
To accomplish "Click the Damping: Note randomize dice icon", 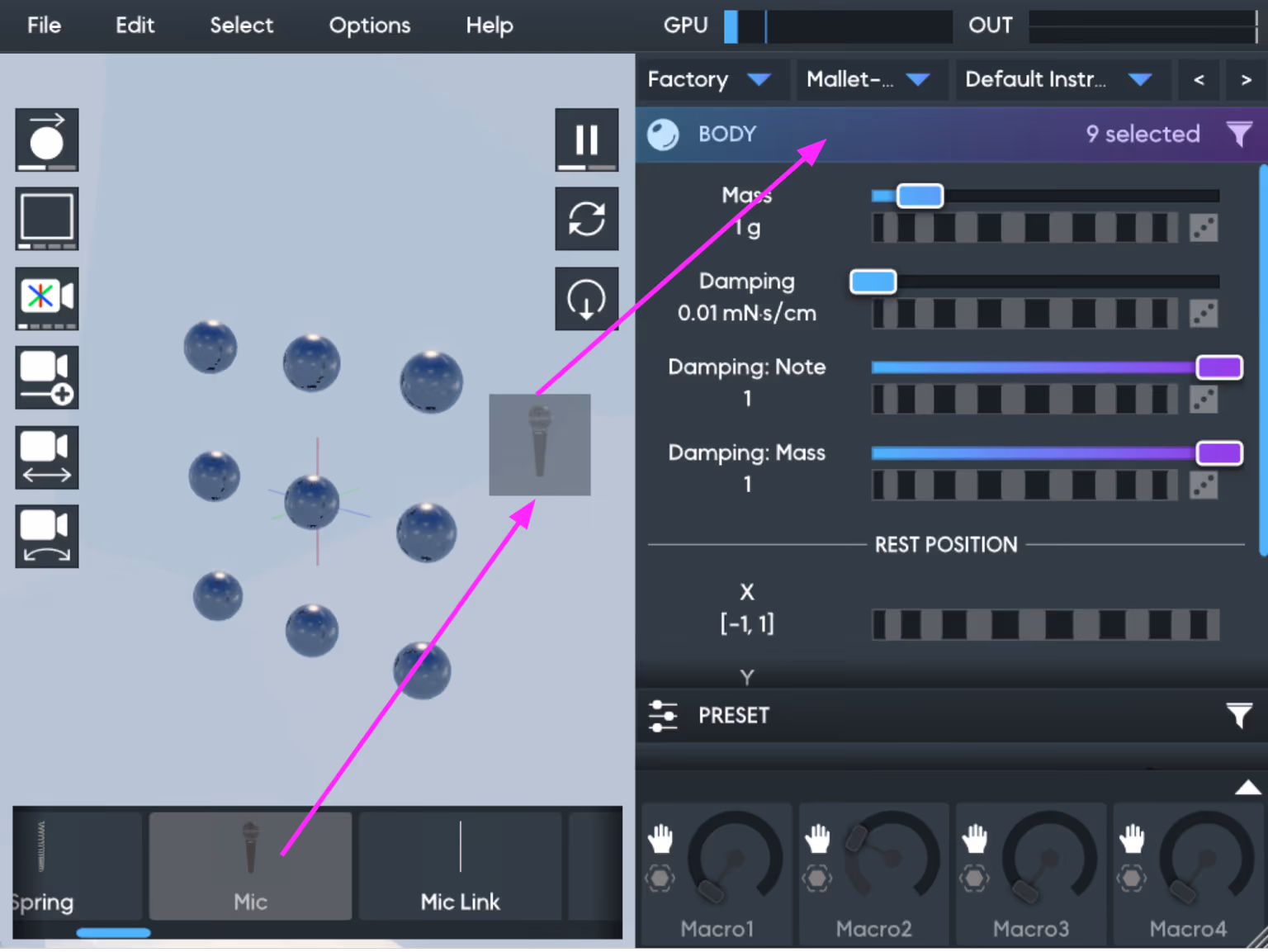I will pyautogui.click(x=1204, y=400).
